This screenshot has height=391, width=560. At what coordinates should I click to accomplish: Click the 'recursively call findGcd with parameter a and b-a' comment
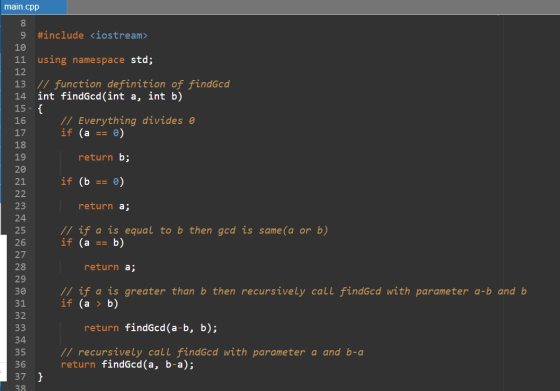212,352
